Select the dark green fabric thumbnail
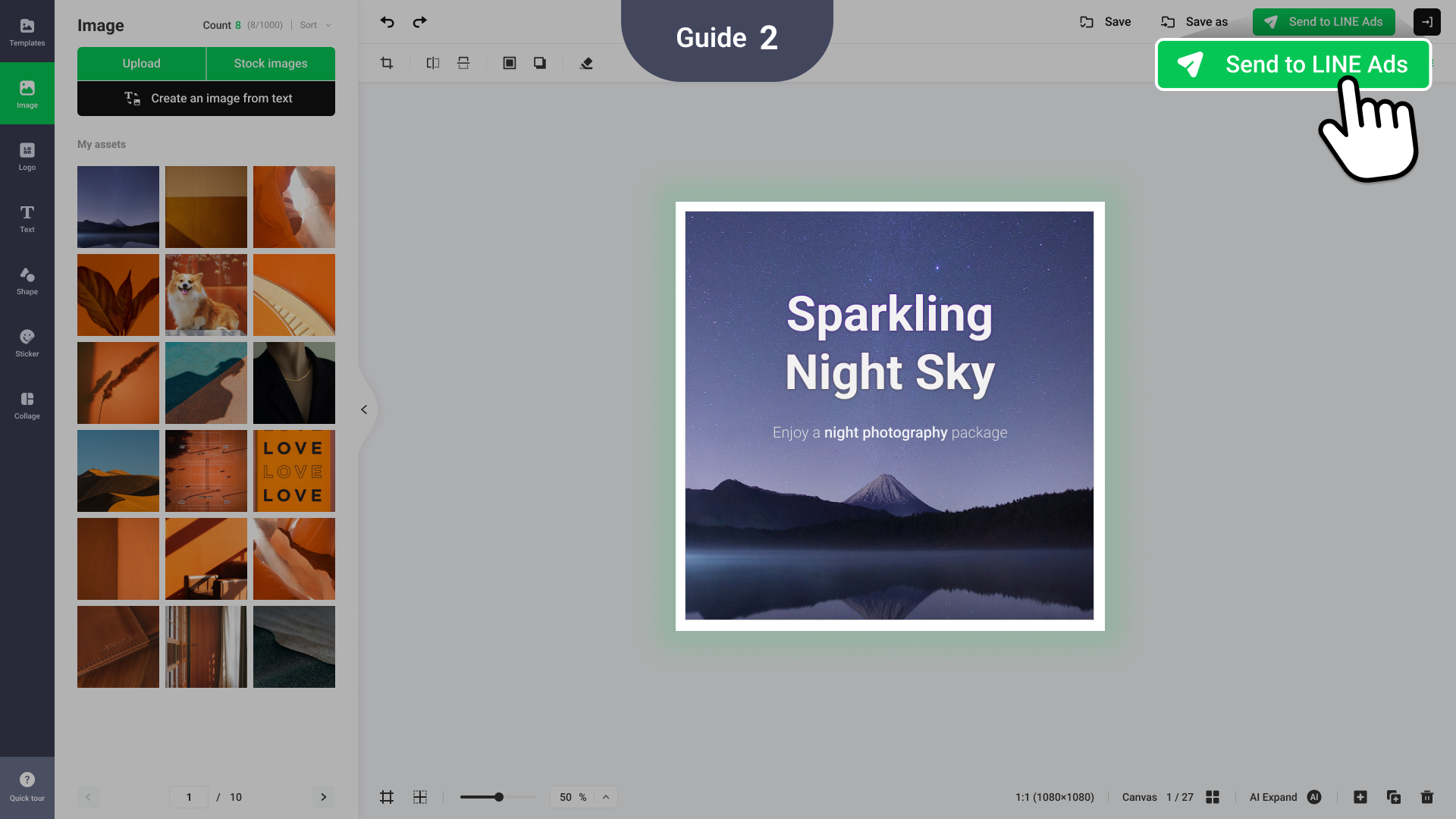Viewport: 1456px width, 819px height. (x=294, y=647)
